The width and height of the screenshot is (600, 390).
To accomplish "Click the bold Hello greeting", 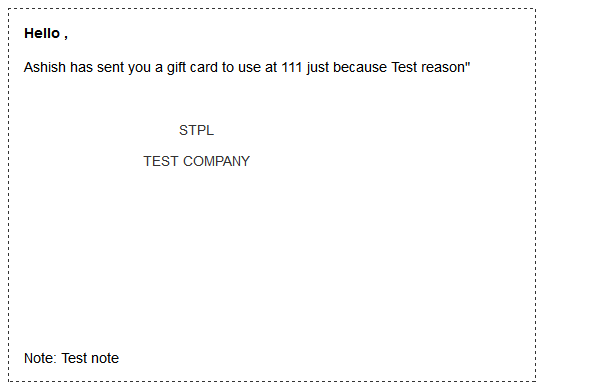I will point(42,33).
